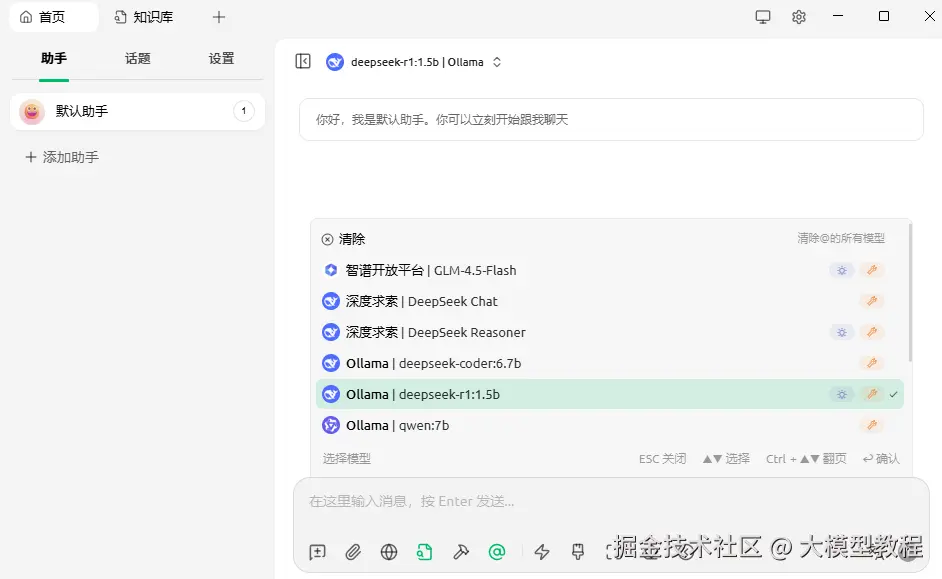942x579 pixels.
Task: Select 深度求索 | DeepSeek Chat model
Action: click(609, 301)
